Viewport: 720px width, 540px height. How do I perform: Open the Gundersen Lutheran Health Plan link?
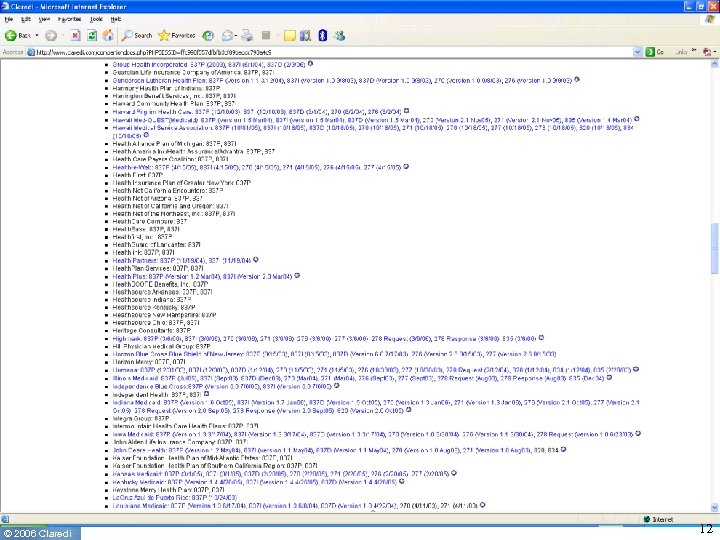(x=342, y=80)
